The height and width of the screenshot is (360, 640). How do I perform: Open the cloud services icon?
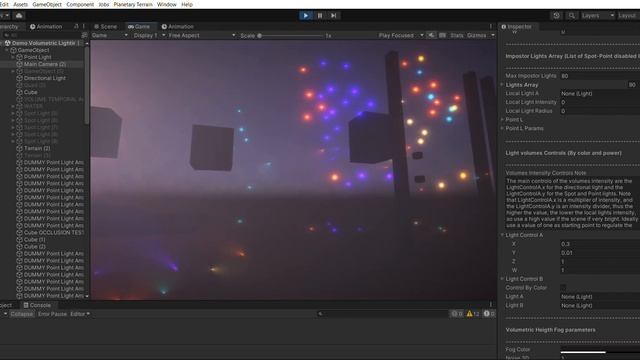point(19,16)
